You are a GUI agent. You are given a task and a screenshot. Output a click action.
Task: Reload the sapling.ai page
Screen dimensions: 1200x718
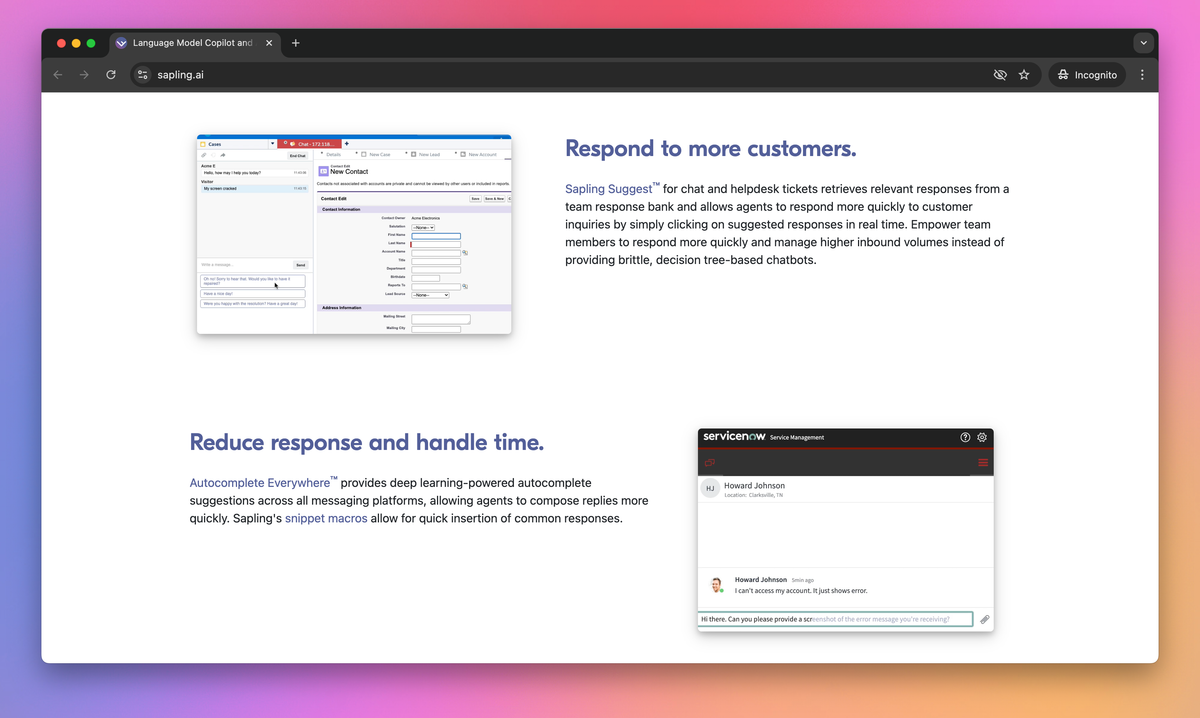pos(111,75)
